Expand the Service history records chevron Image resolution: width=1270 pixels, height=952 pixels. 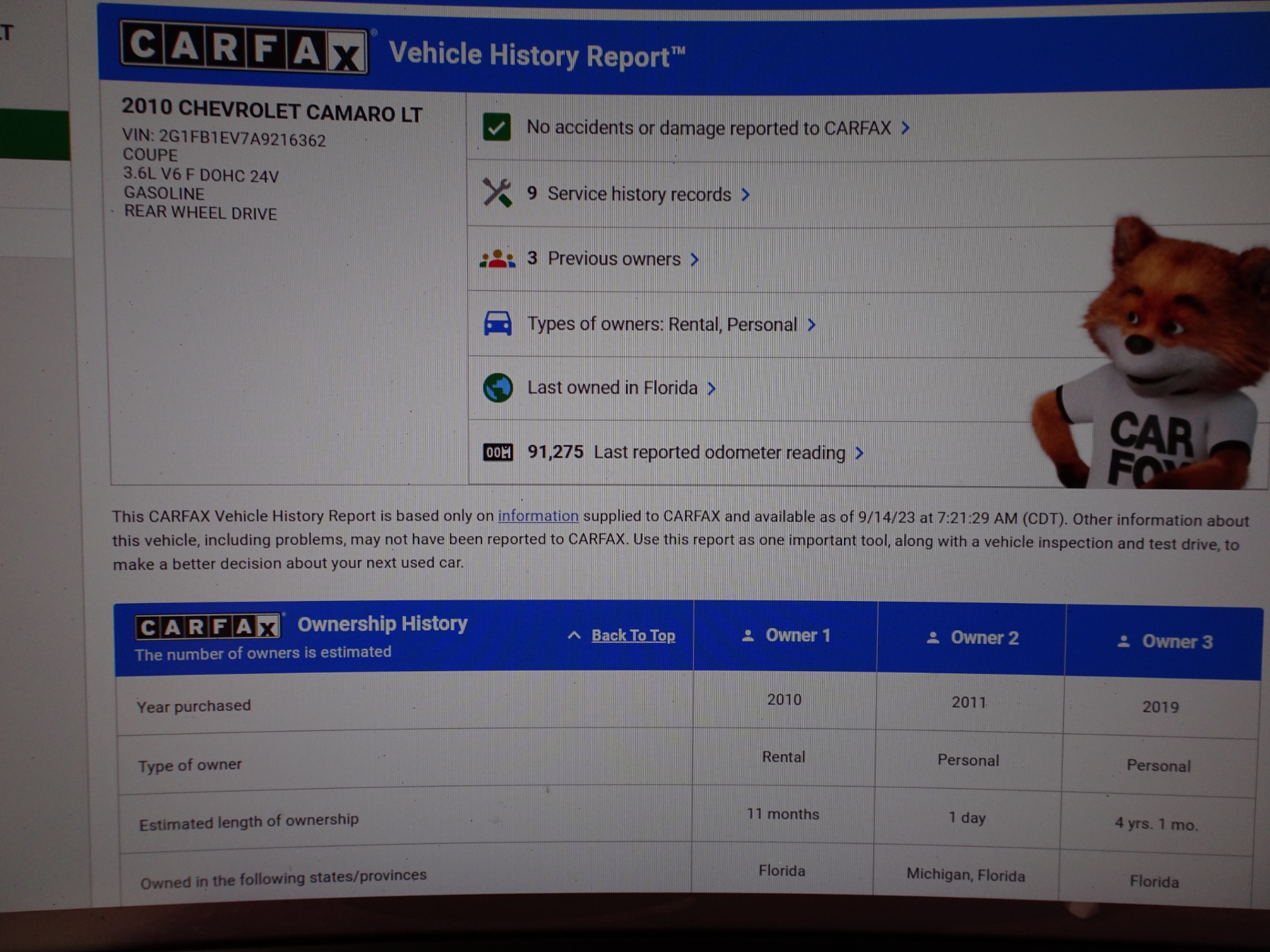[745, 194]
